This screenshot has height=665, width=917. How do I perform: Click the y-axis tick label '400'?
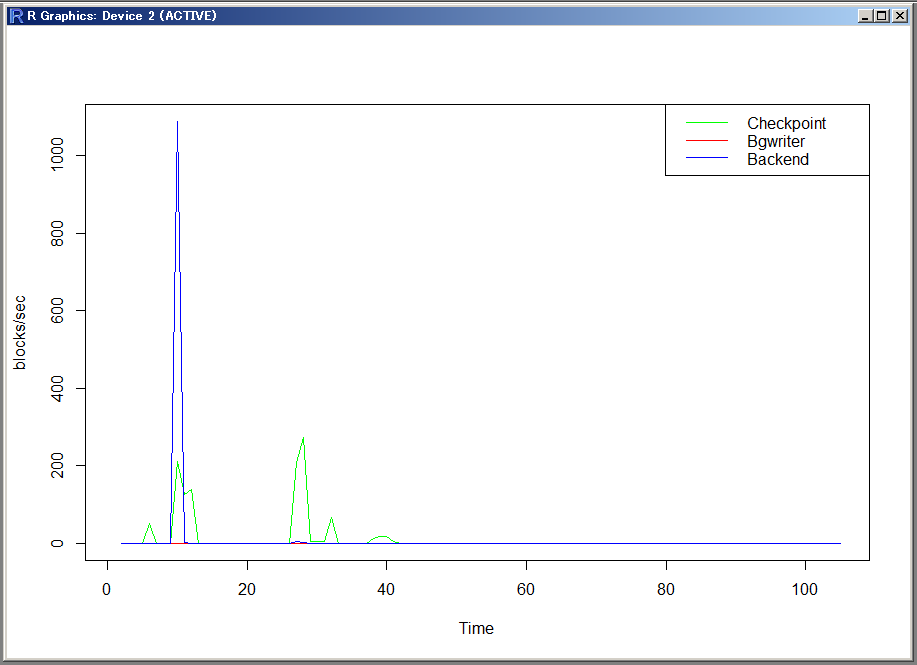[x=57, y=388]
